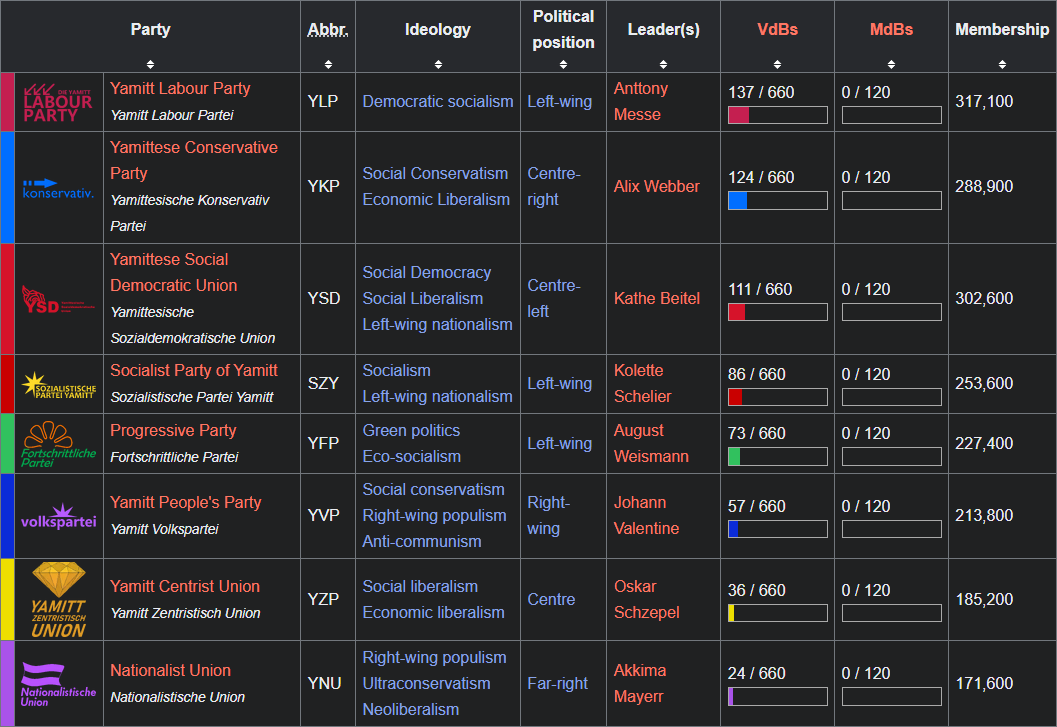Follow the Centre position link

click(x=551, y=599)
